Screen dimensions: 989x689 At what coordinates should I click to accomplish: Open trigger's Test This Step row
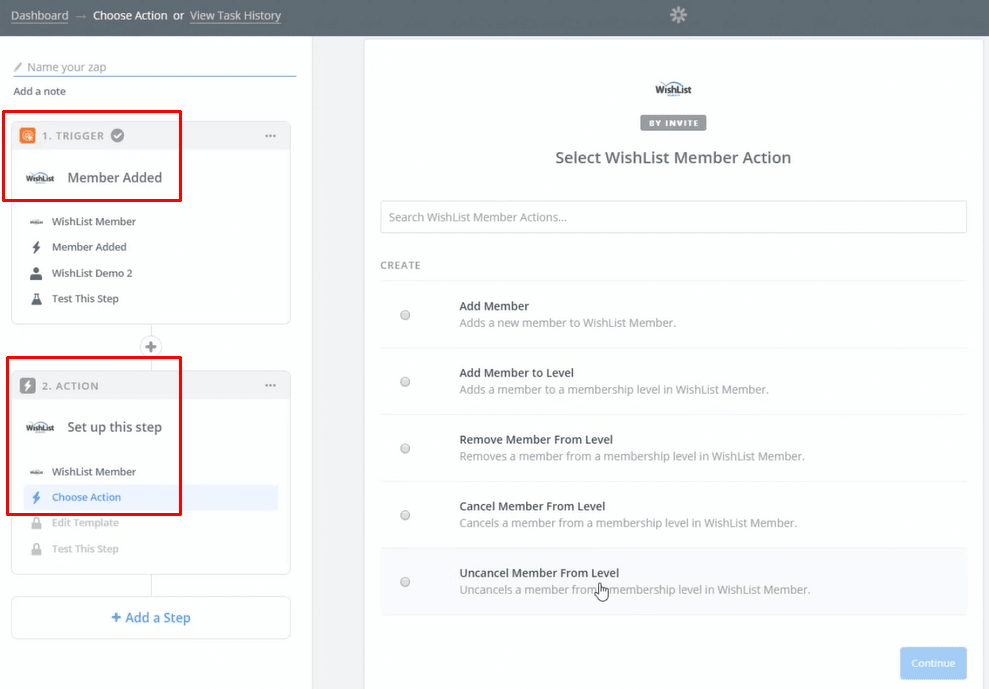pyautogui.click(x=151, y=299)
